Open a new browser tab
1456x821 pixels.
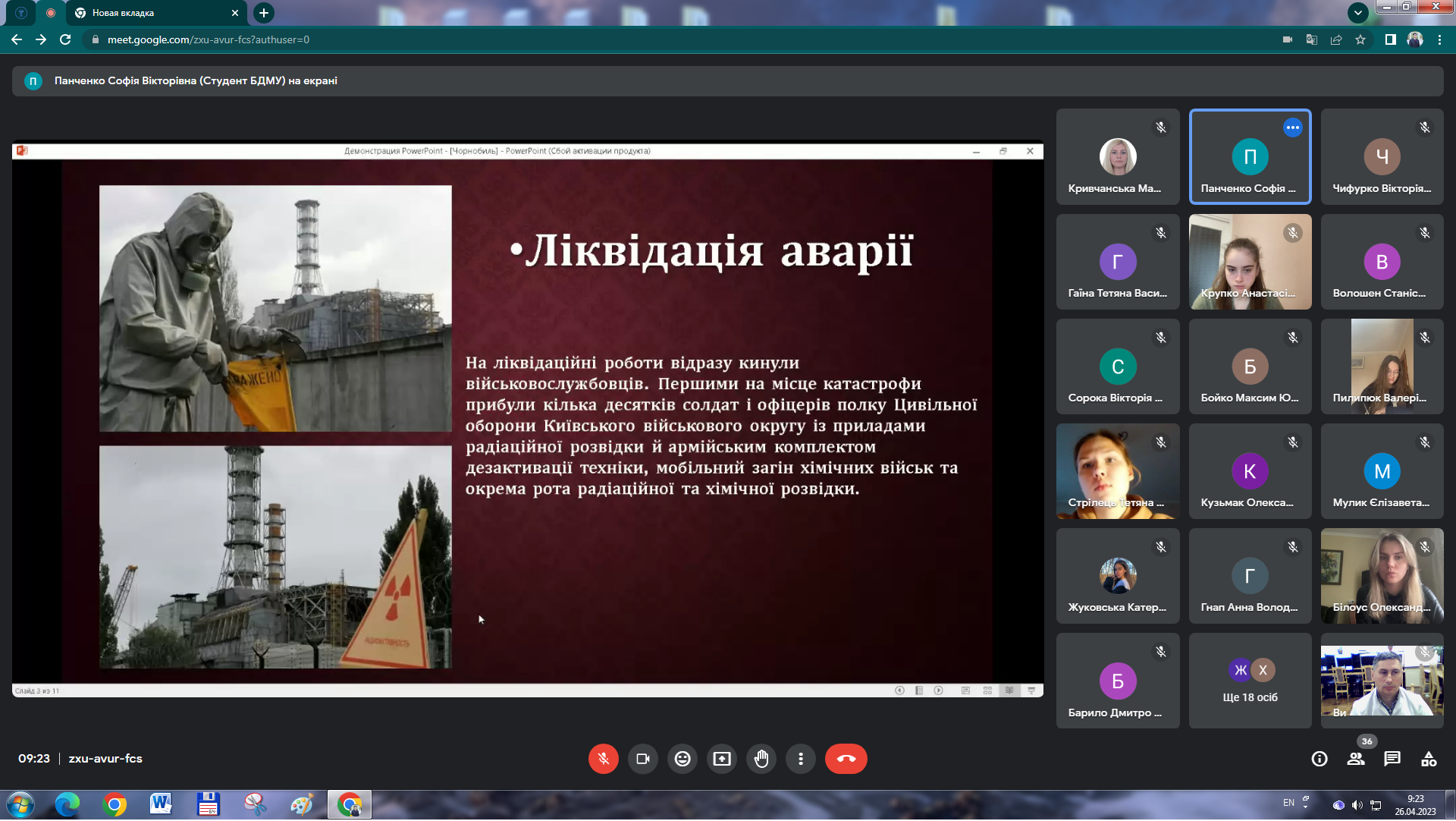(x=263, y=13)
